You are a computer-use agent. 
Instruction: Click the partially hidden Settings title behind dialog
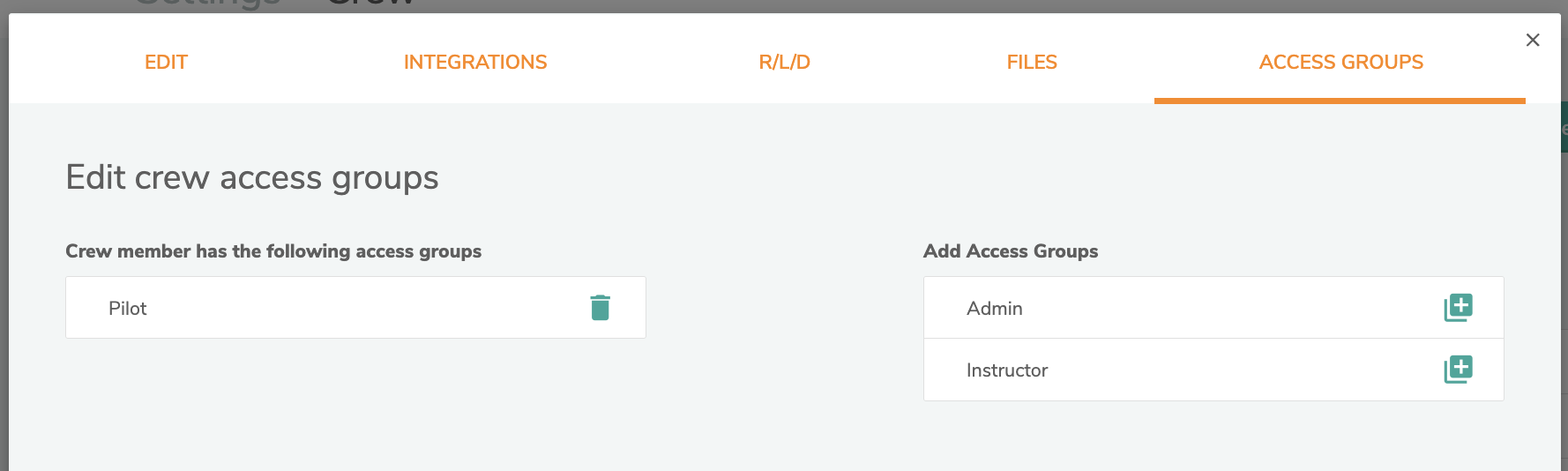click(207, 4)
